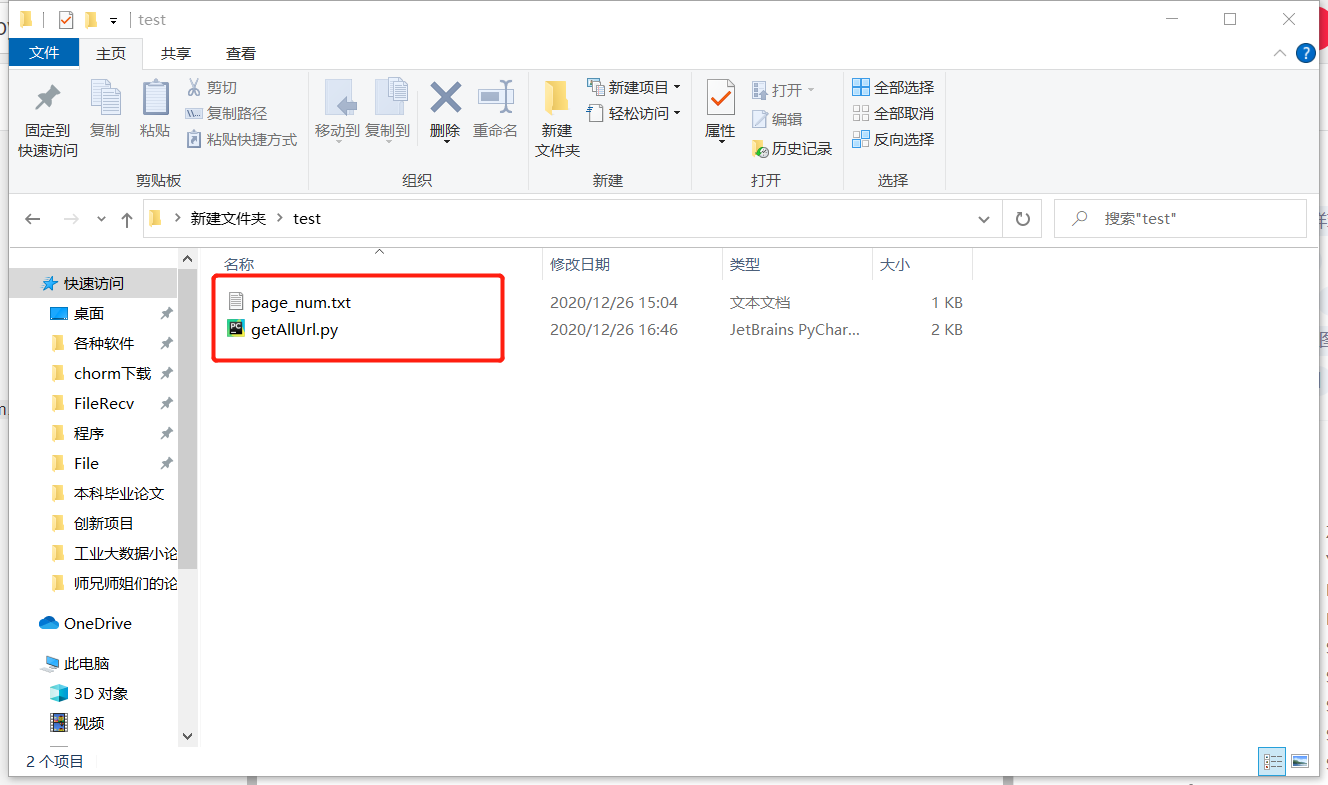1328x785 pixels.
Task: Open 3D 对象 in the sidebar
Action: pos(101,694)
